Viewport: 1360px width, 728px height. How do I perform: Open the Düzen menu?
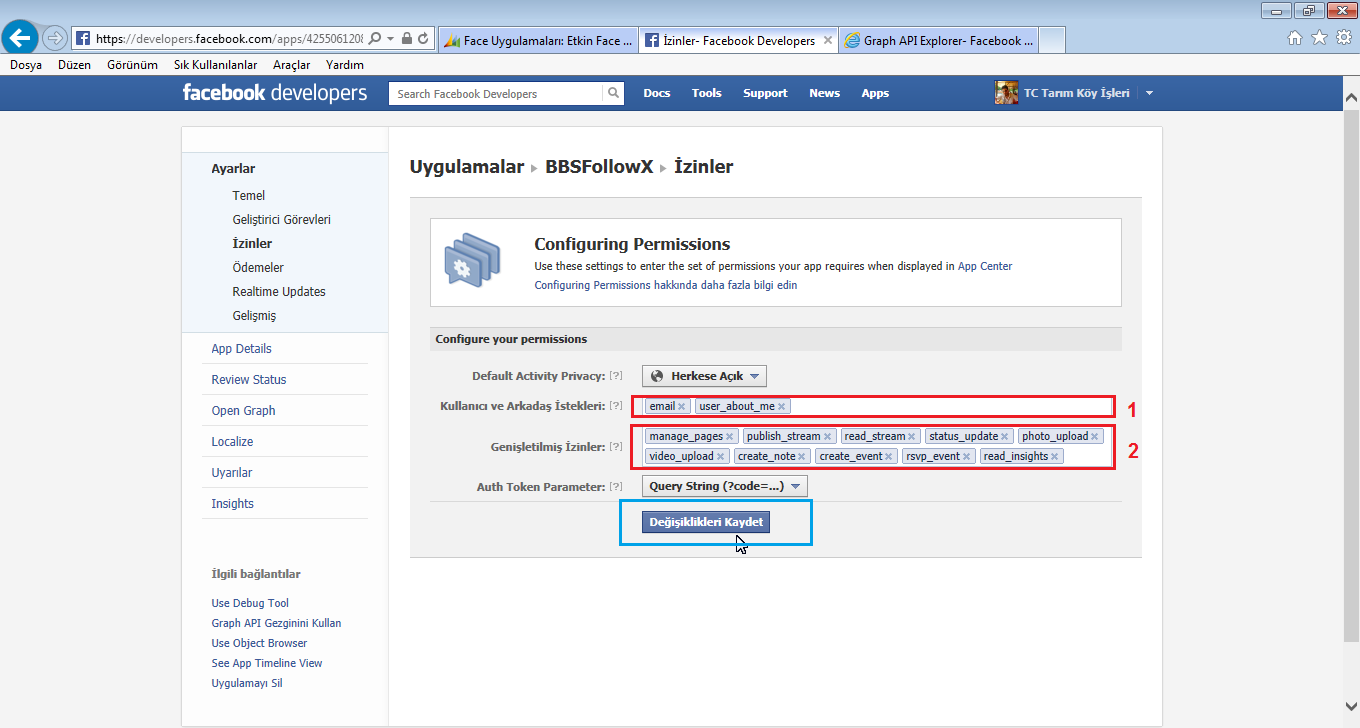tap(74, 65)
